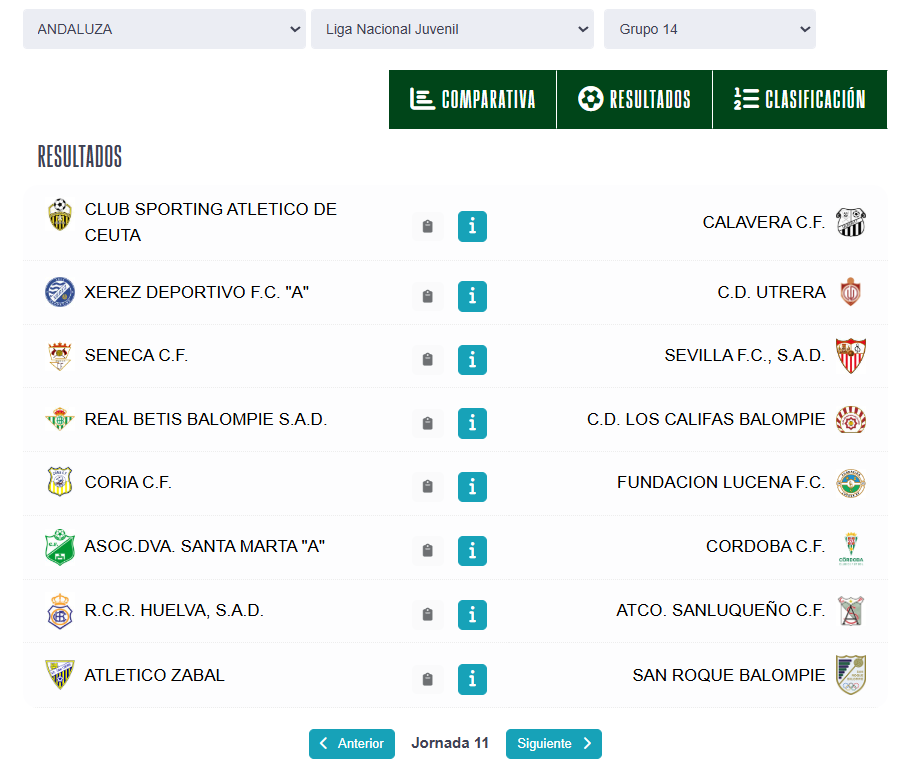Select team name C.D. LOS CALIFAS BALOMPIE
Screen dimensions: 900x769
706,419
